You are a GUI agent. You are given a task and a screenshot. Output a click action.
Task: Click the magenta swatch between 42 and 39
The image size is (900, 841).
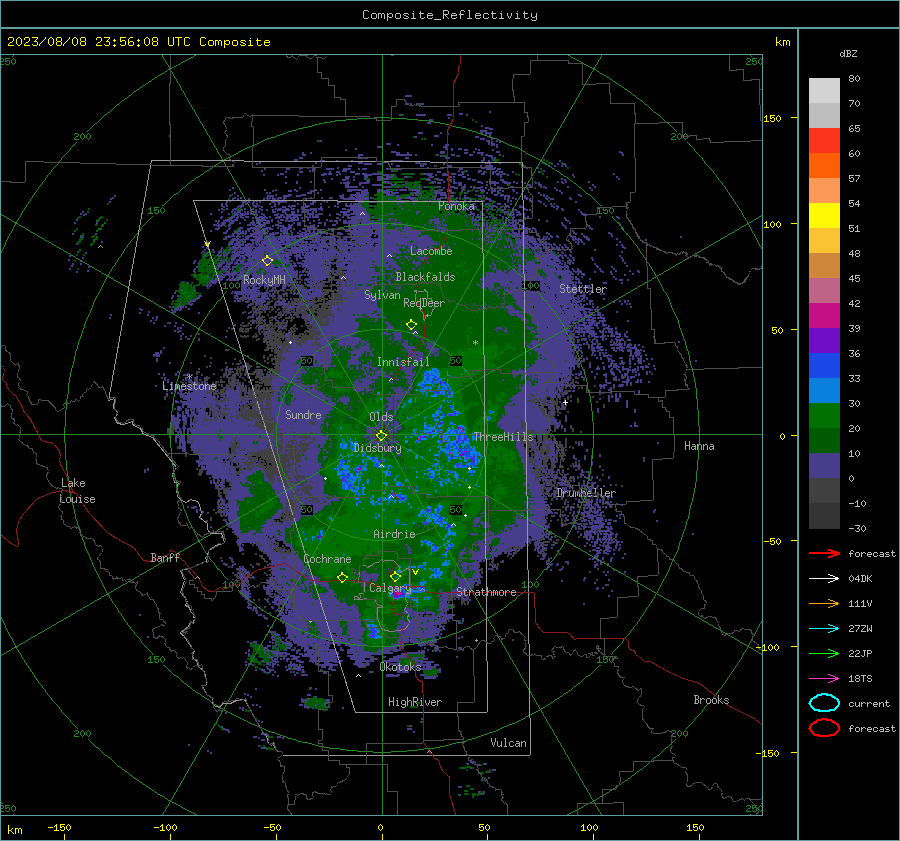(x=824, y=315)
